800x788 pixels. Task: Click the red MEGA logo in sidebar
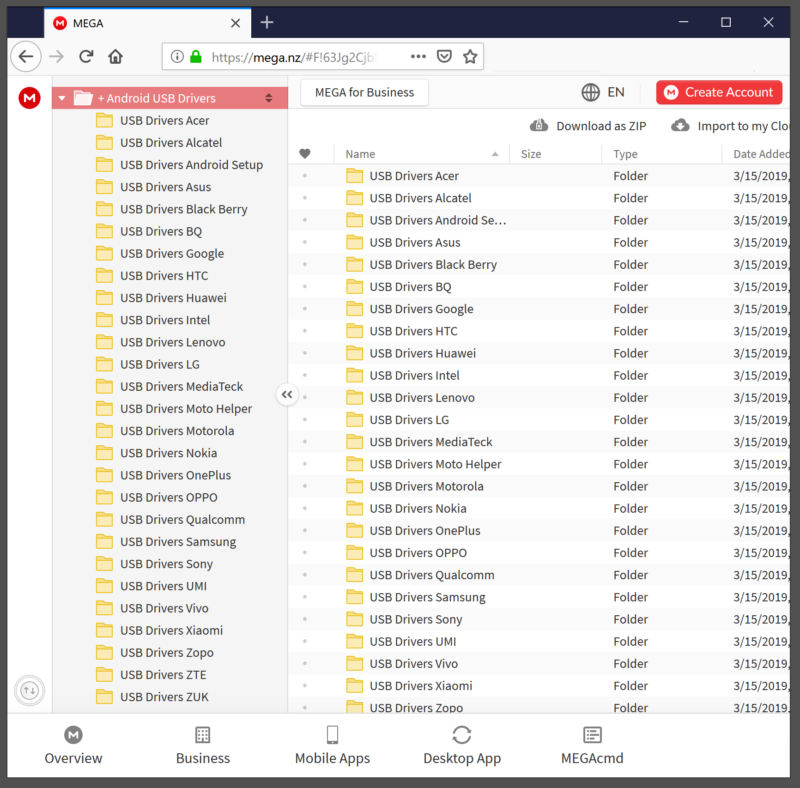30,98
